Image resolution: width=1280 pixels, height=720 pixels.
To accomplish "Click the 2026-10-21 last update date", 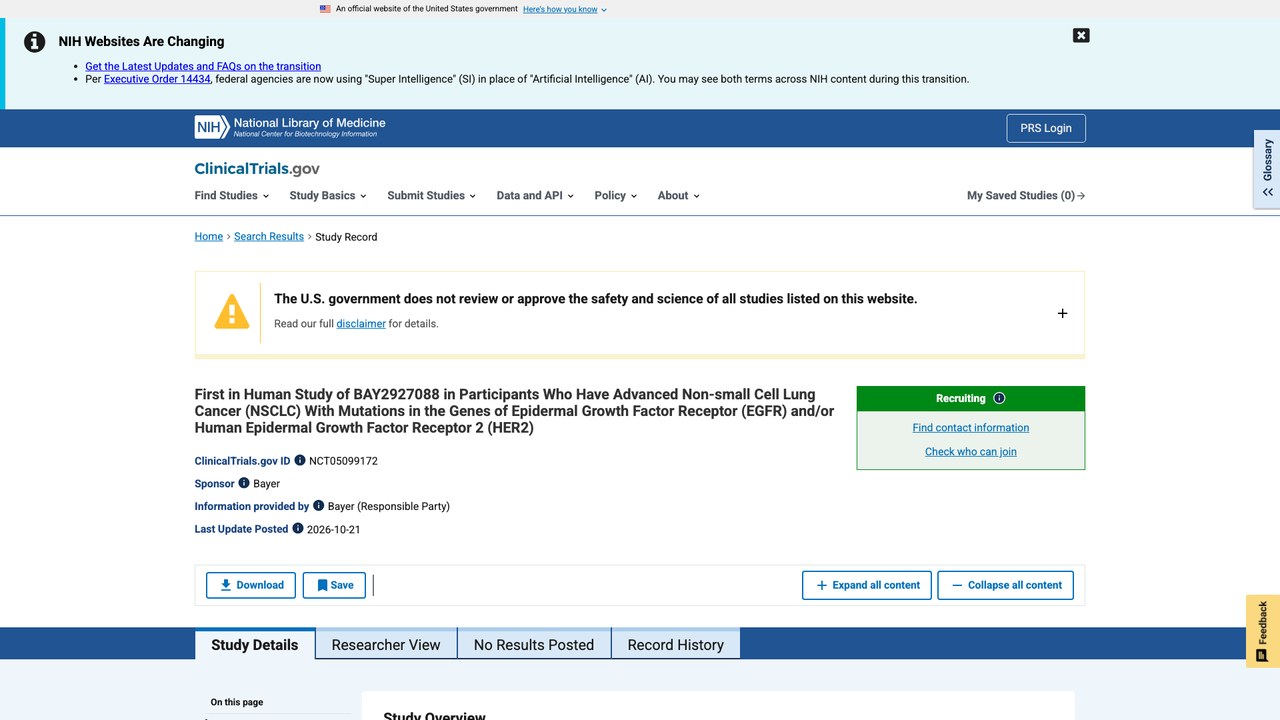I will click(x=334, y=529).
